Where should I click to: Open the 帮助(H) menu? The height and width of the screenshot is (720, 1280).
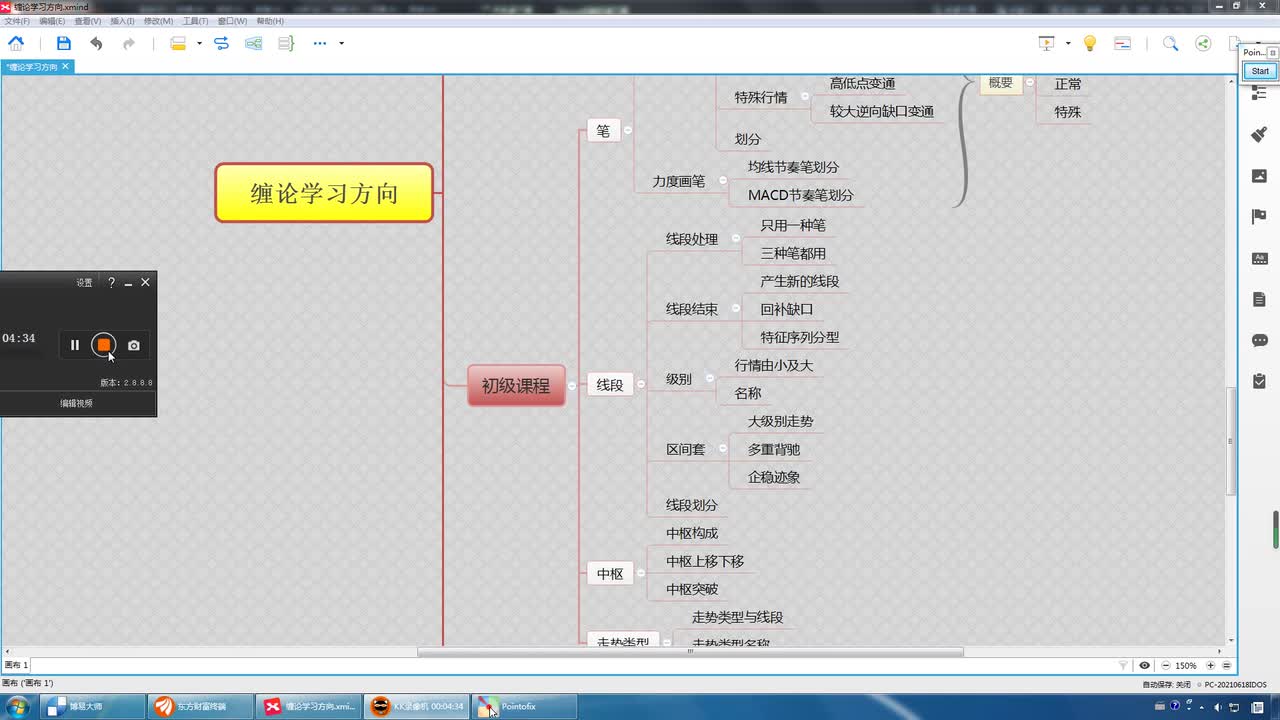[270, 21]
